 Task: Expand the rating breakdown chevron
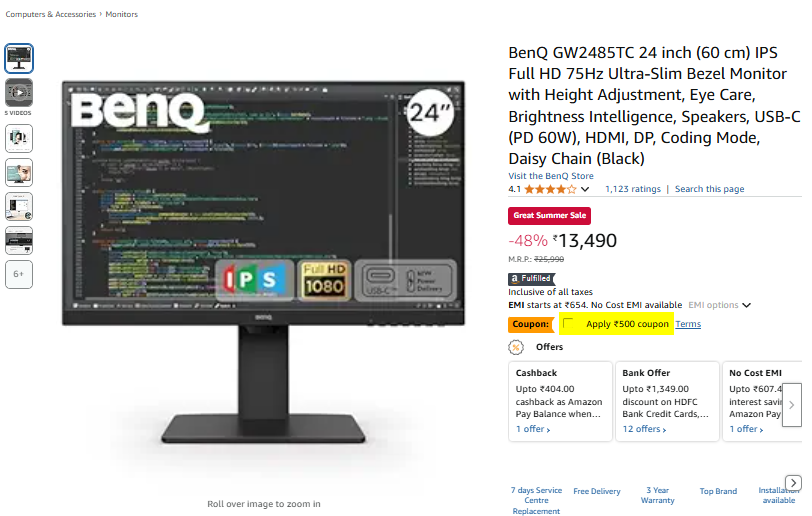point(585,189)
